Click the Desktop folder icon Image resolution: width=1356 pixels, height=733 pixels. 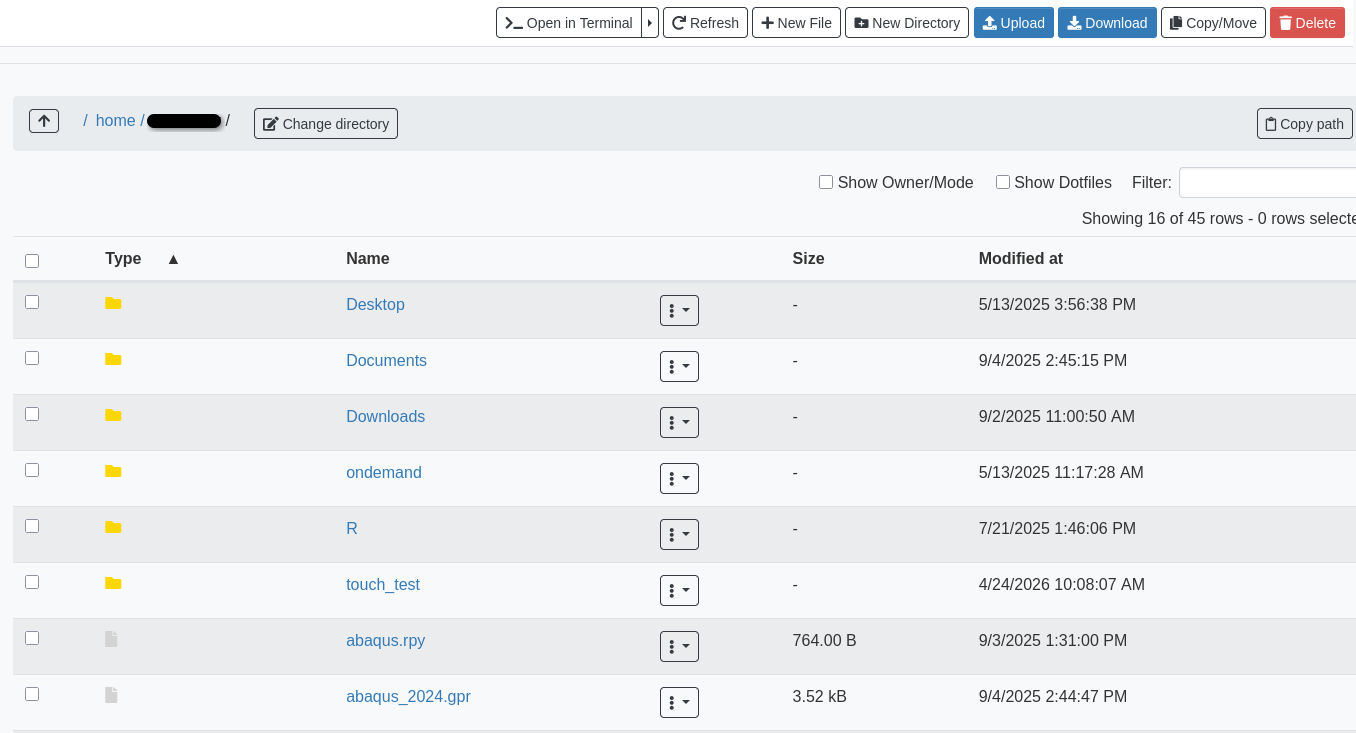(x=113, y=303)
